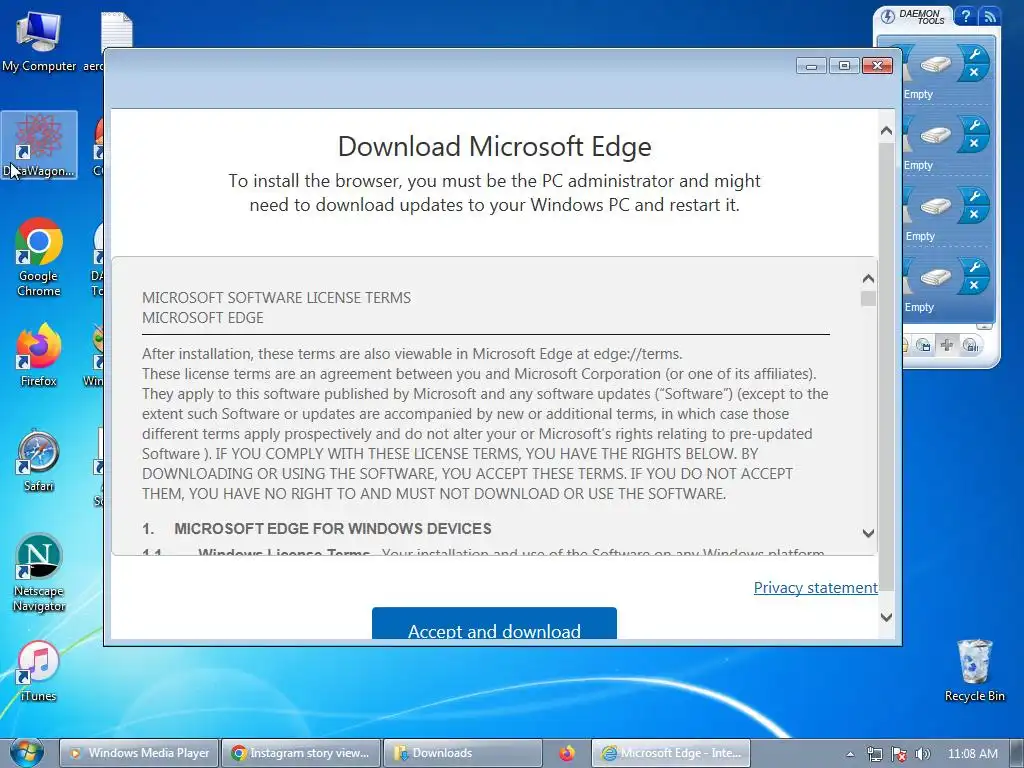The height and width of the screenshot is (768, 1024).
Task: Open Daemon Tools help question mark
Action: (966, 16)
